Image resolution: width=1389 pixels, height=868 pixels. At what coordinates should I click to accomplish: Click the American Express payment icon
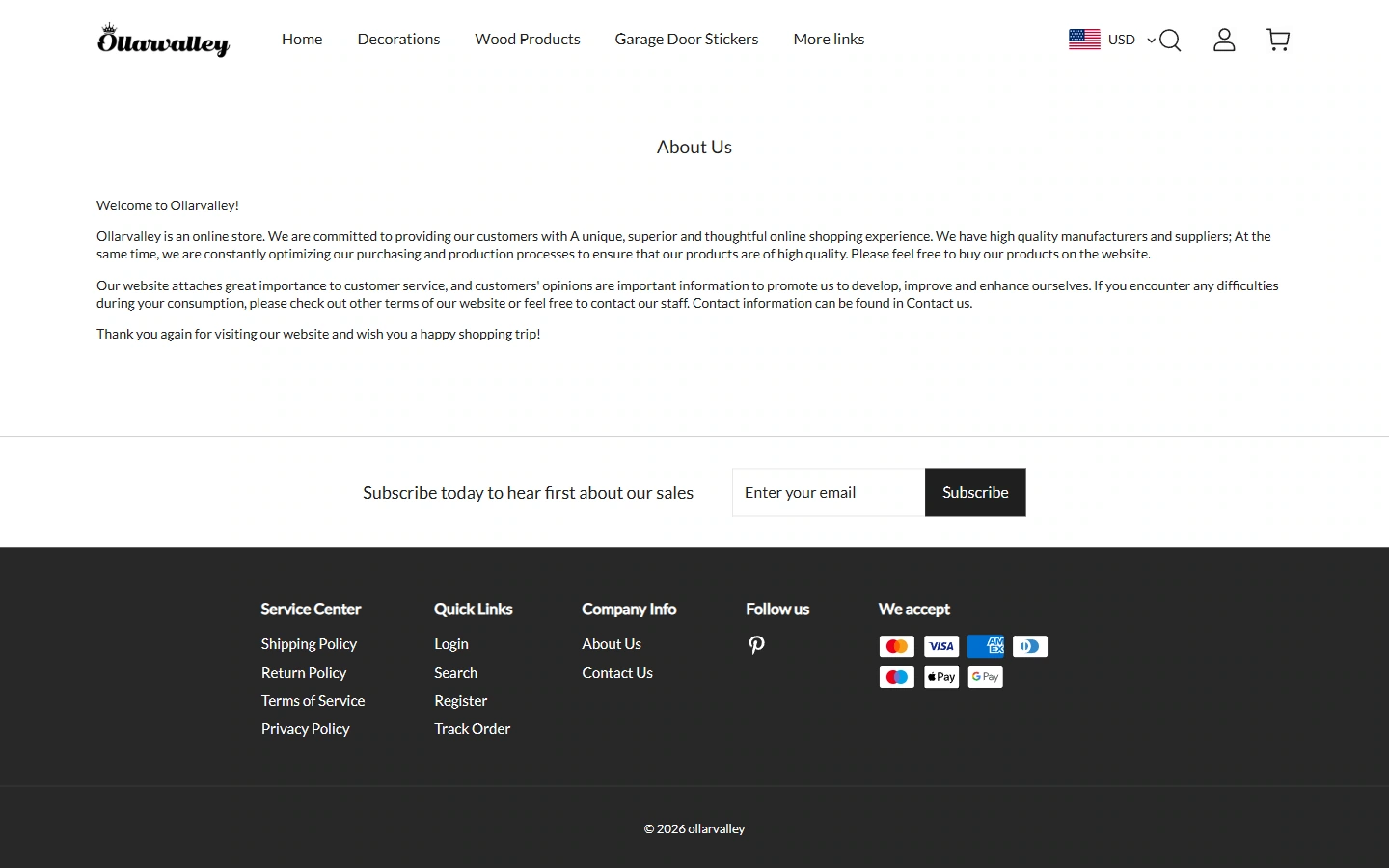(x=986, y=646)
